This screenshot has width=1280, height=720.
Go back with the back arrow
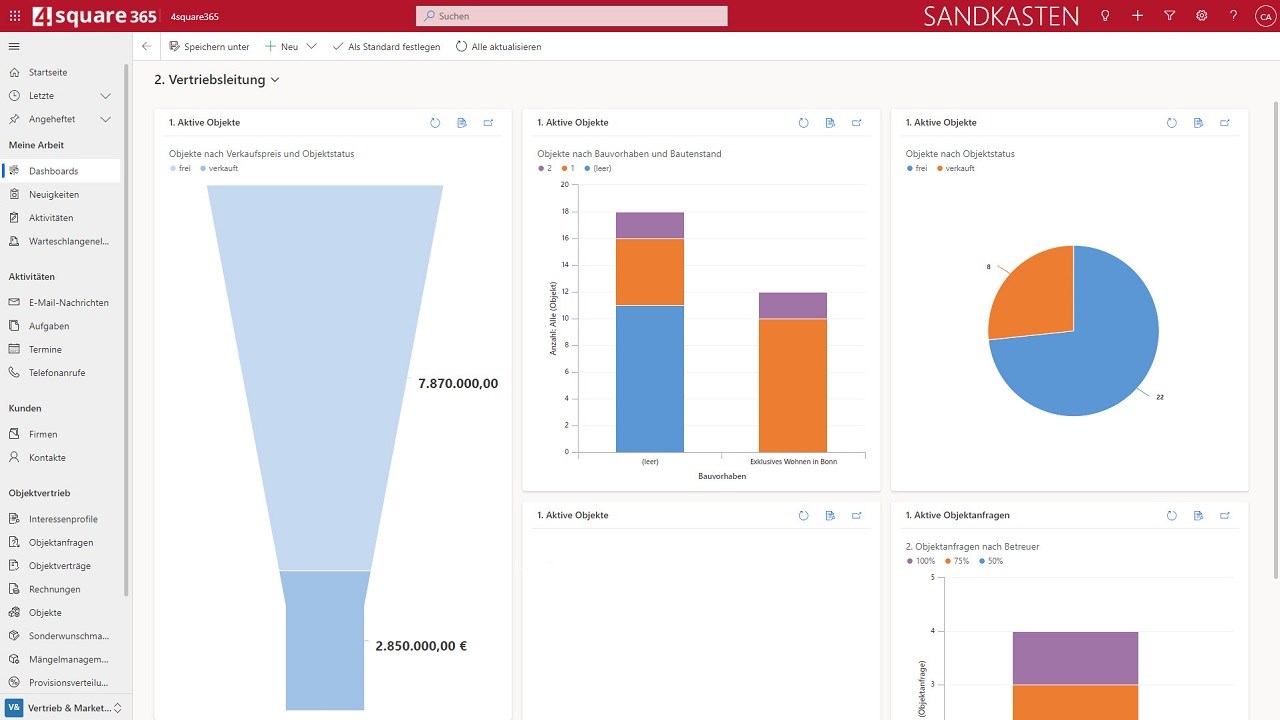147,46
